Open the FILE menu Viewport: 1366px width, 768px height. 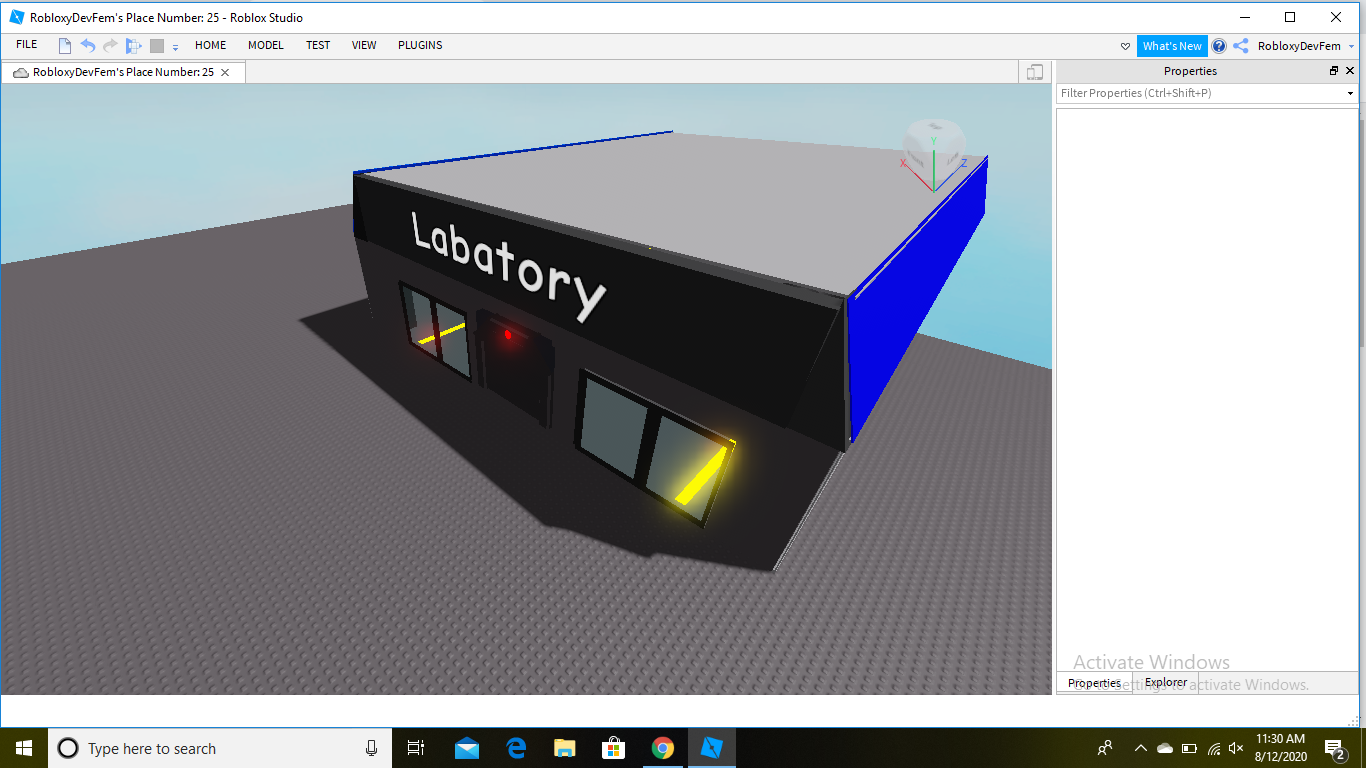[27, 45]
